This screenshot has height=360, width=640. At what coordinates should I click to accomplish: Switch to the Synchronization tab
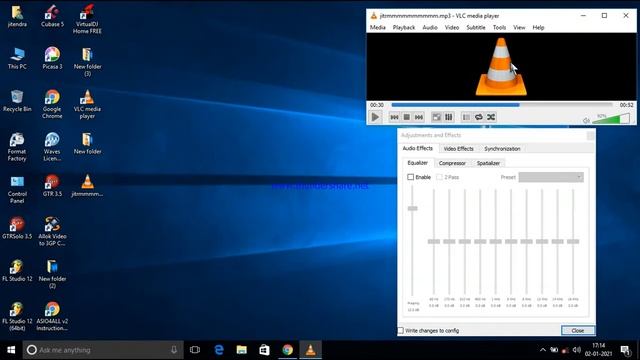502,149
